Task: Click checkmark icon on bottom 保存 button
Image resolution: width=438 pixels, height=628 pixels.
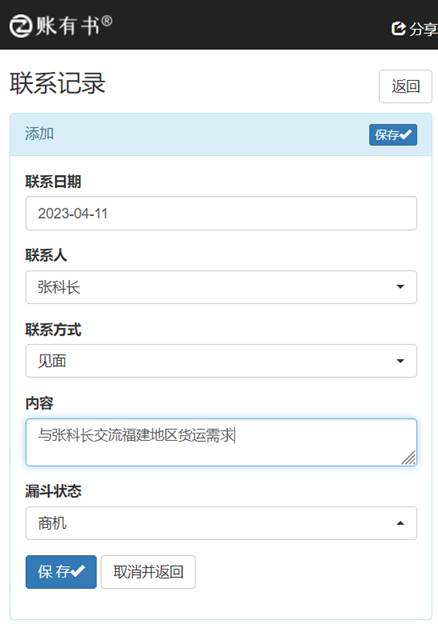Action: (78, 571)
